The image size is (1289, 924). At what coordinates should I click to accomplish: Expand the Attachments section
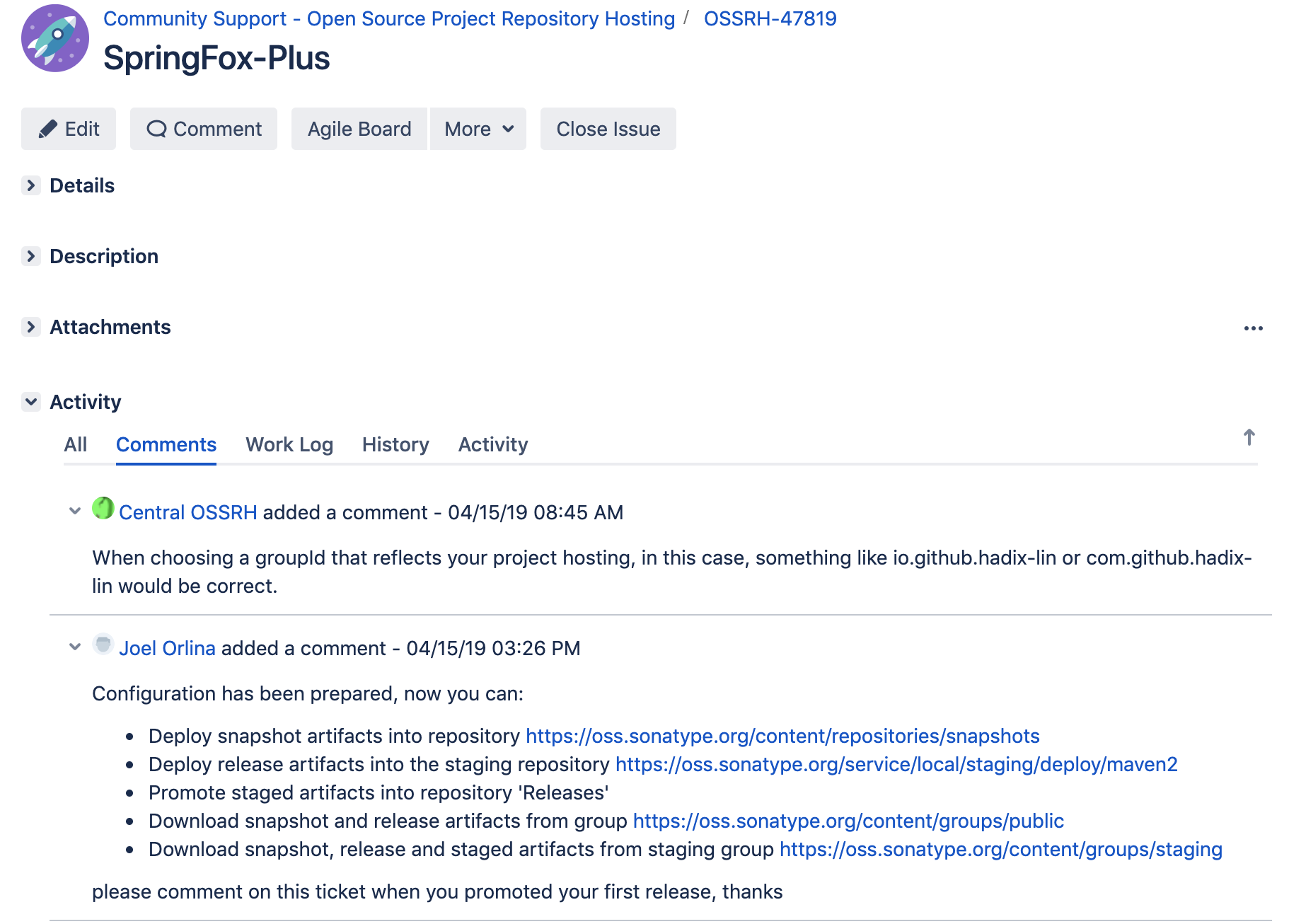(30, 327)
